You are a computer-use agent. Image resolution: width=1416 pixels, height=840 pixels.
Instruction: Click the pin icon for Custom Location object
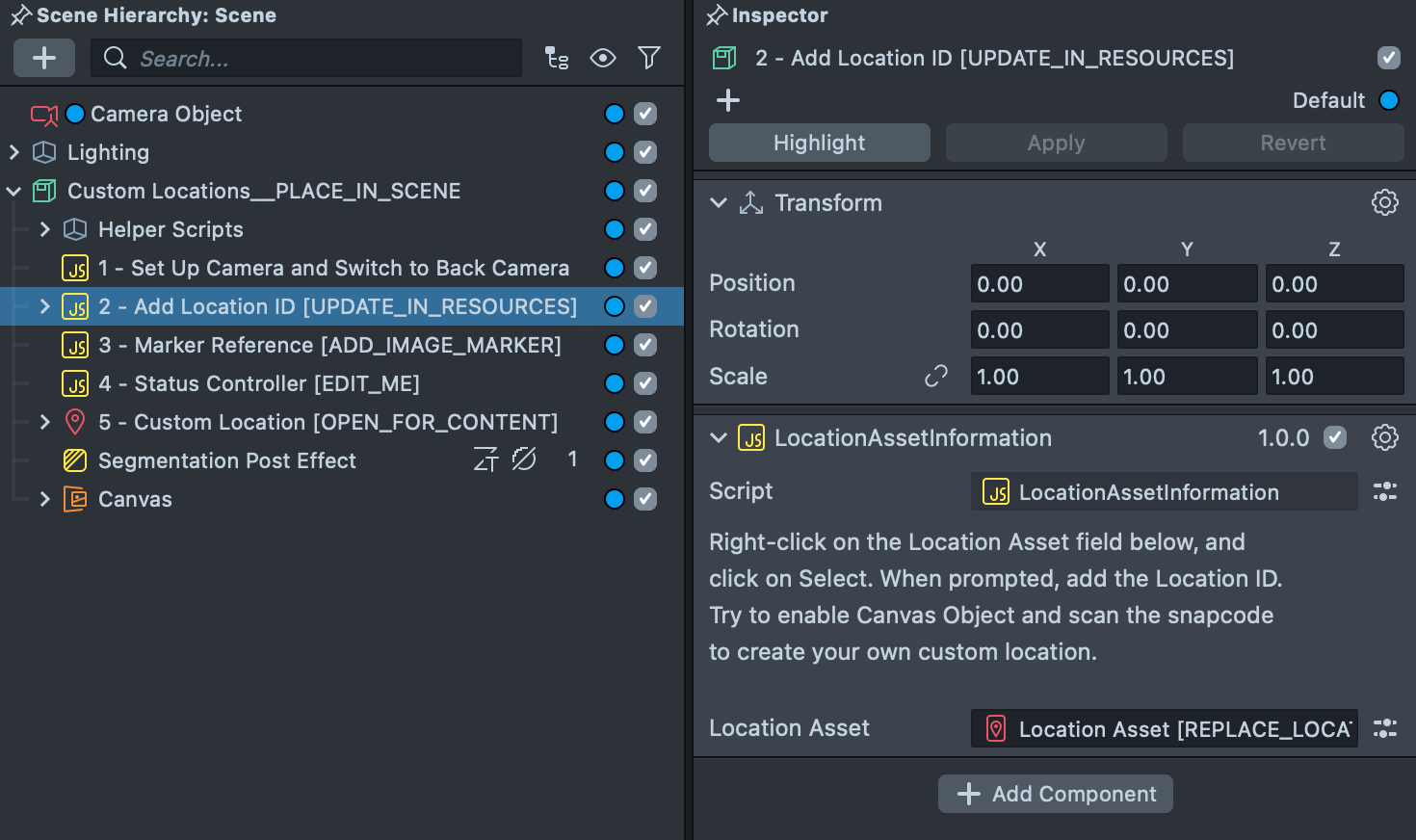75,422
